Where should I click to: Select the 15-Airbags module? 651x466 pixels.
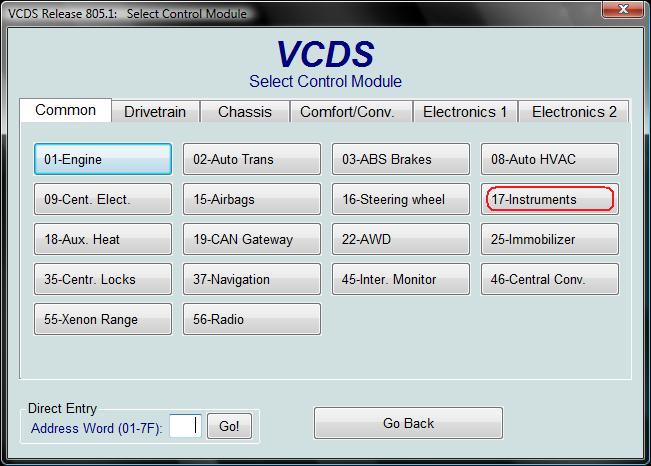tap(252, 199)
